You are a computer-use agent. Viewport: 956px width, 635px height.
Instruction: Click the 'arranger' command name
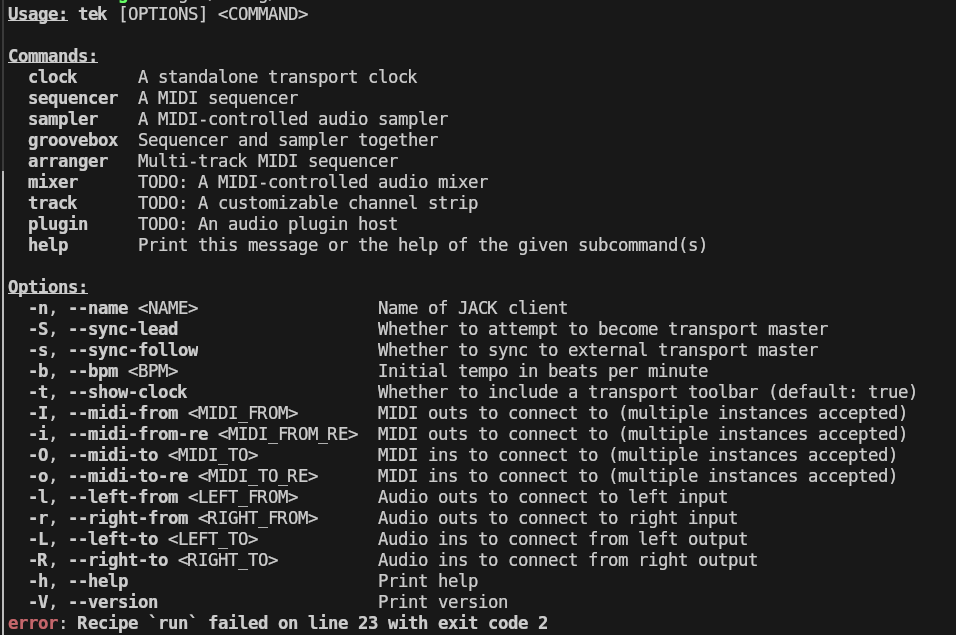tap(68, 161)
